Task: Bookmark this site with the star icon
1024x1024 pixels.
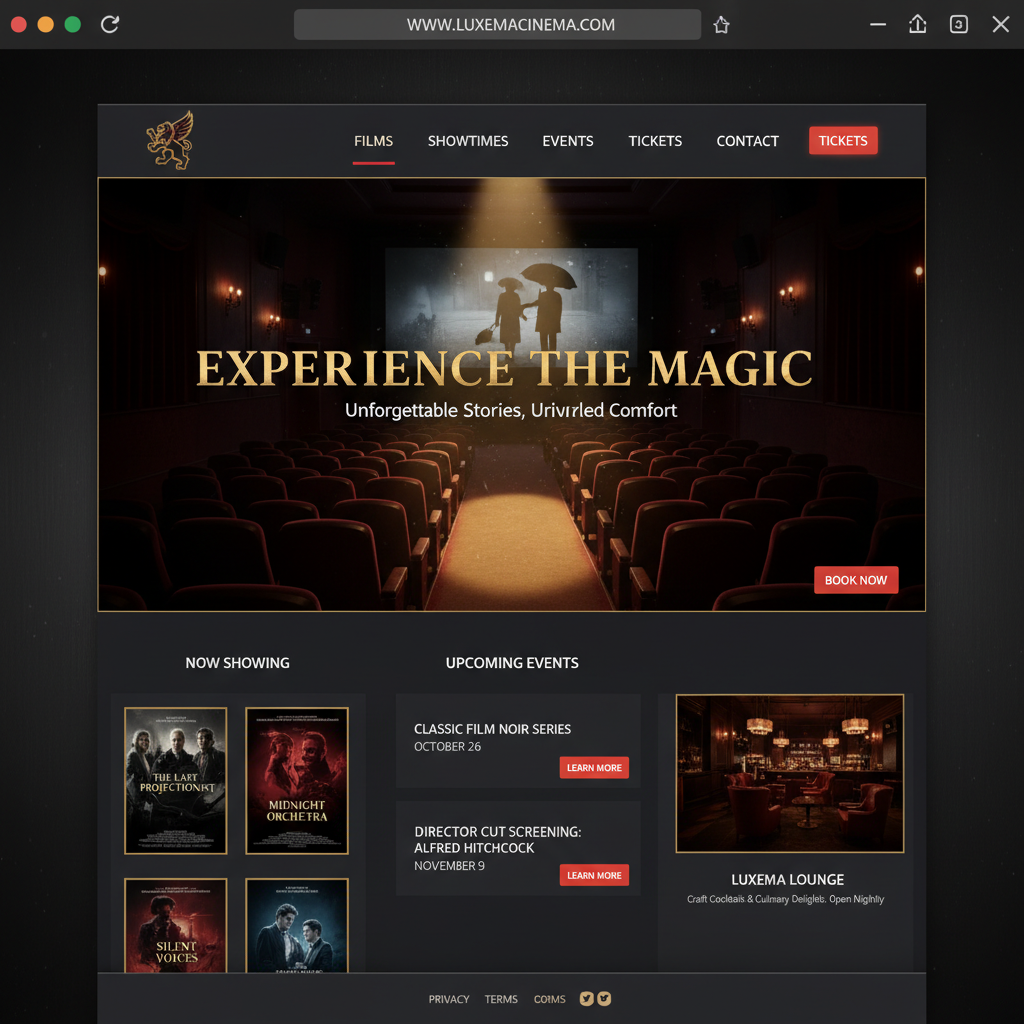Action: [721, 26]
